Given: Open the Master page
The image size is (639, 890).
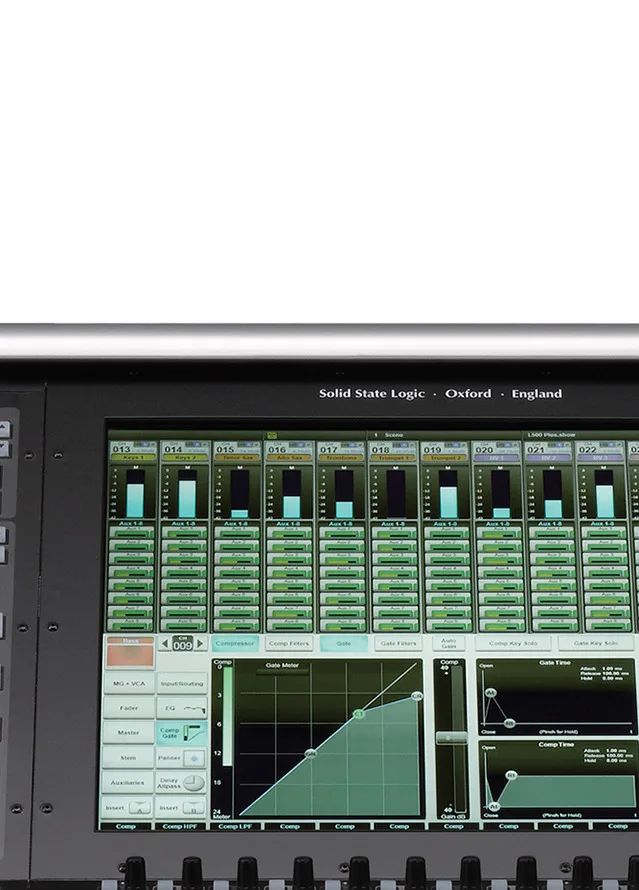Looking at the screenshot, I should coord(129,733).
